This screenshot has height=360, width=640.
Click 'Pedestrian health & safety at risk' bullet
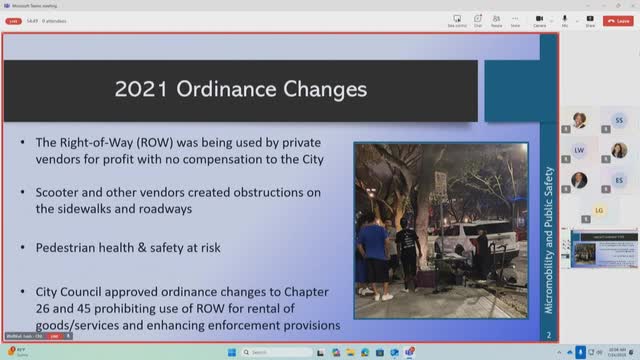click(x=128, y=248)
